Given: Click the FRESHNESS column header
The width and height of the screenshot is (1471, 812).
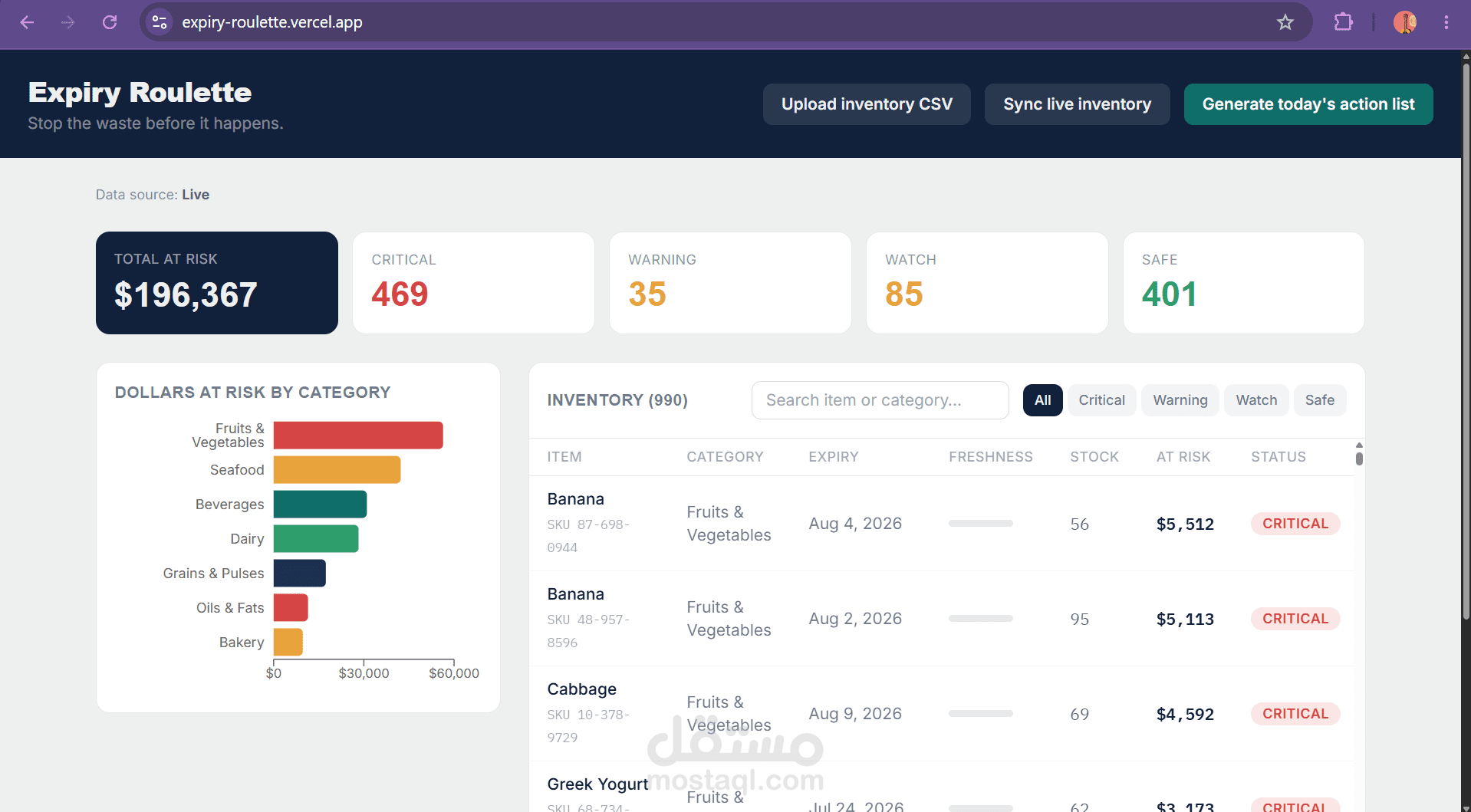Looking at the screenshot, I should [991, 457].
